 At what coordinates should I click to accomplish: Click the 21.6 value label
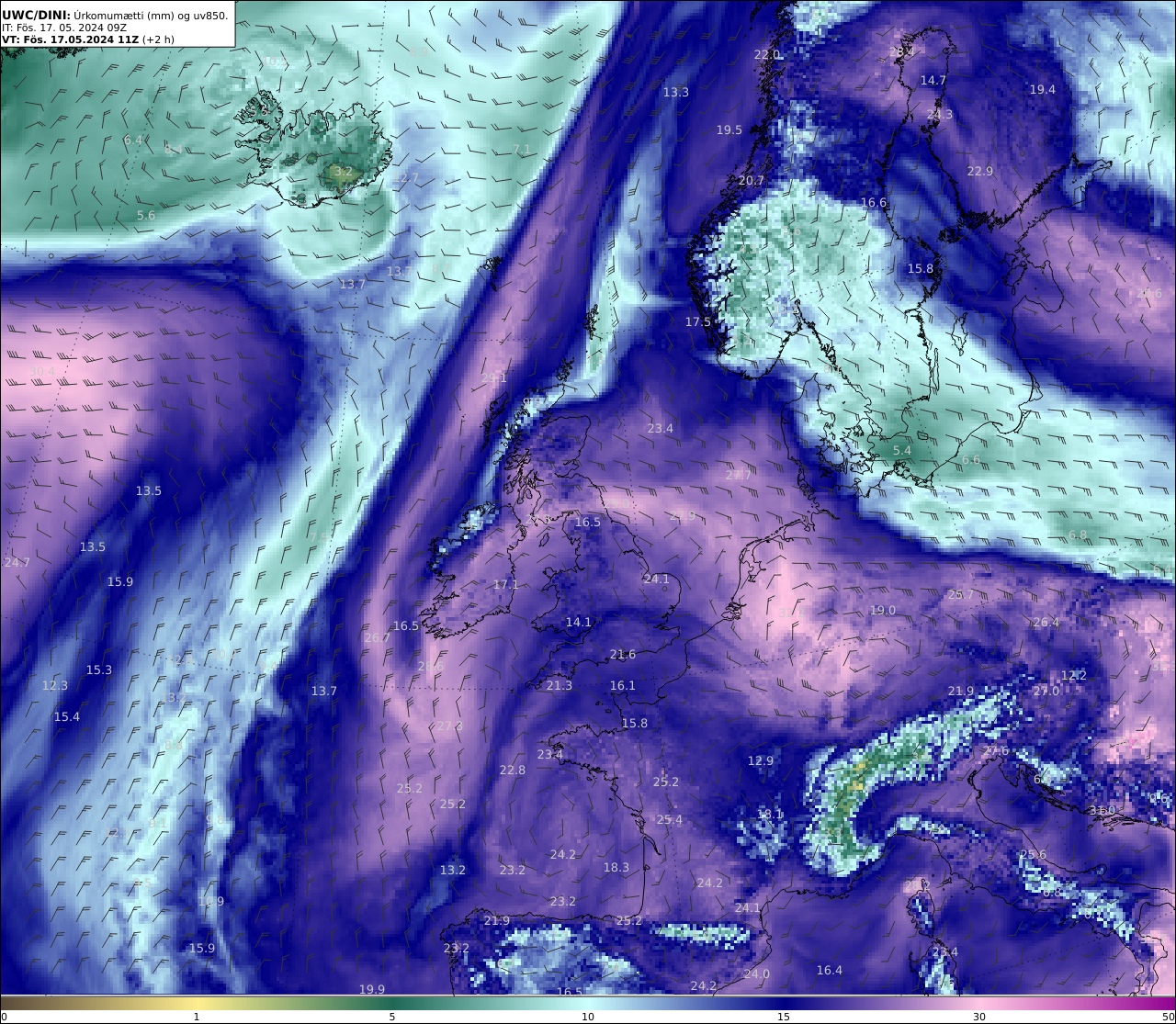click(623, 655)
